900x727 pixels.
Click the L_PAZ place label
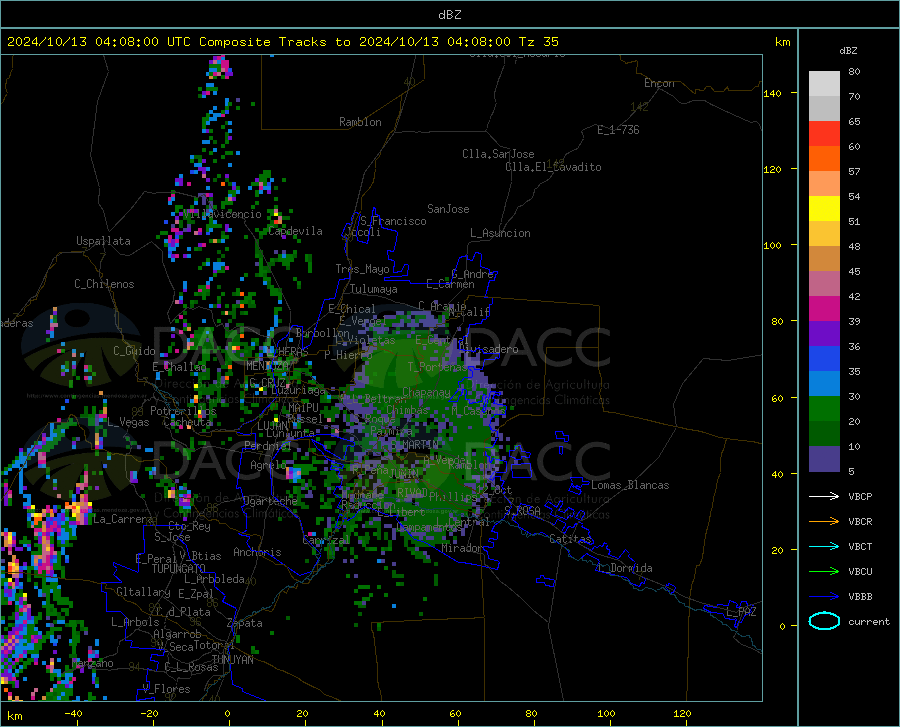pyautogui.click(x=741, y=612)
